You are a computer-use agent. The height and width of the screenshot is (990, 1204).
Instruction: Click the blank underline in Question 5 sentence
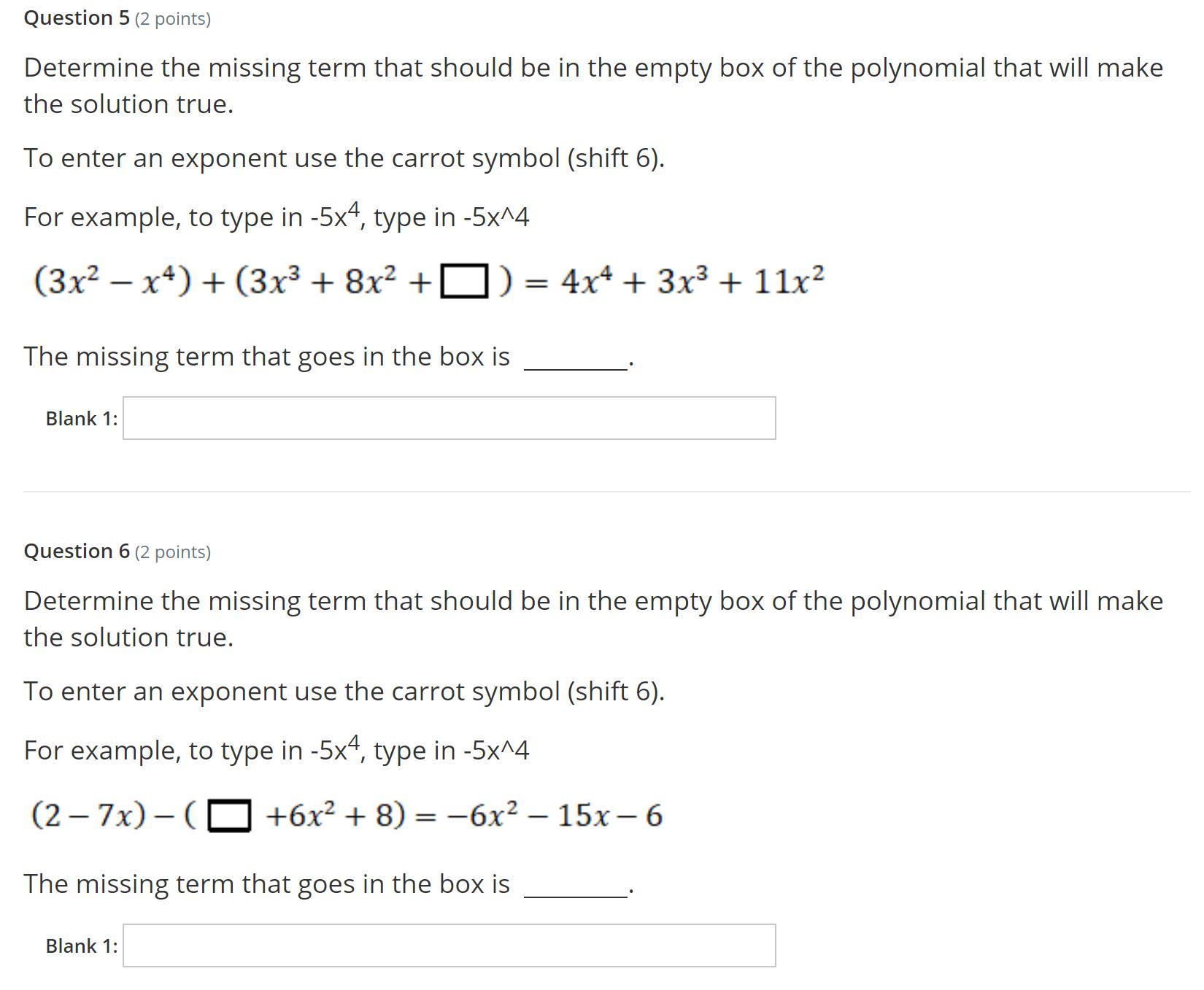575,367
